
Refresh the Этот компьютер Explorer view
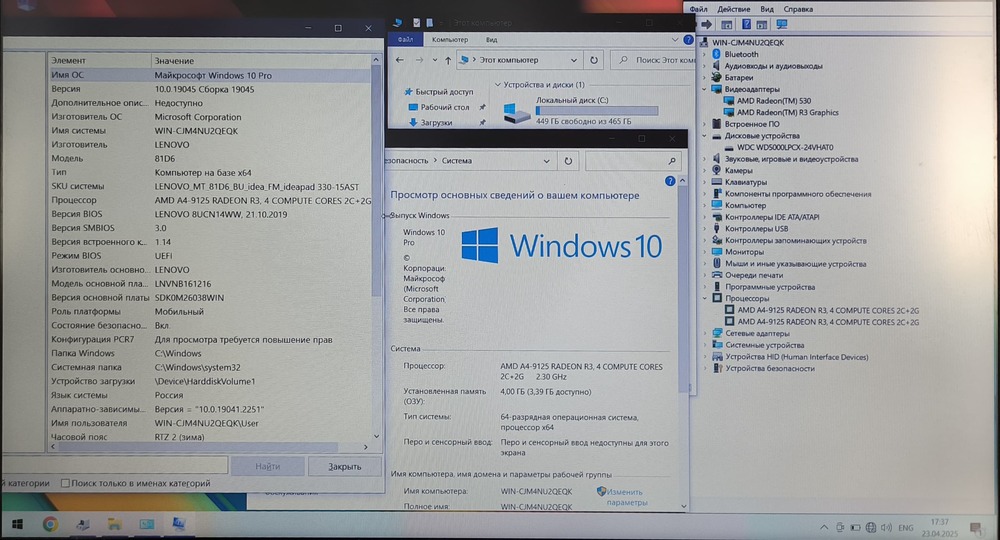click(594, 60)
